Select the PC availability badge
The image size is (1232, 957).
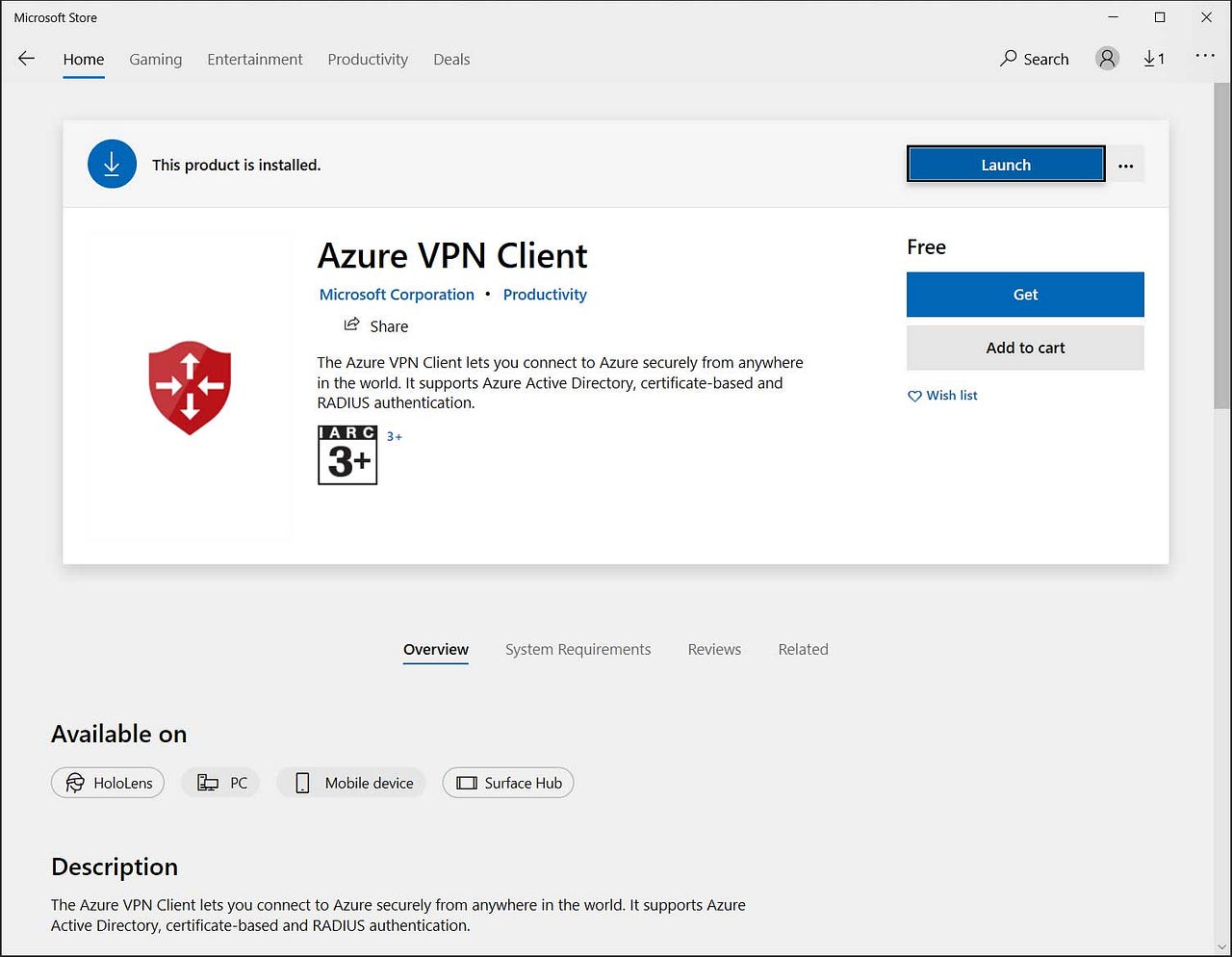[x=220, y=783]
